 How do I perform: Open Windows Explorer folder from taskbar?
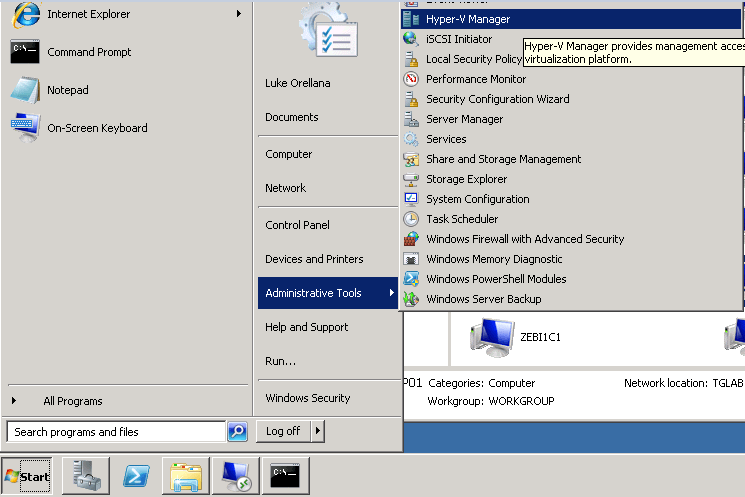tap(186, 476)
